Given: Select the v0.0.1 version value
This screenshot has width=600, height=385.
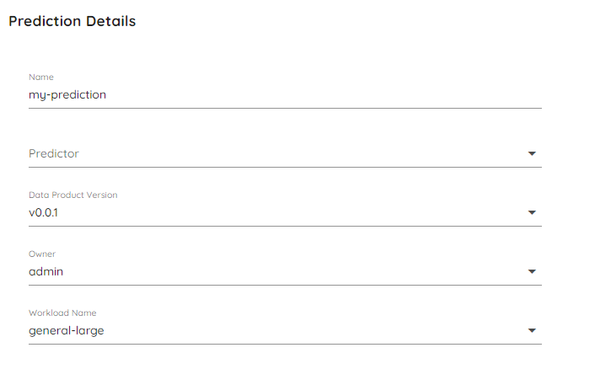Looking at the screenshot, I should point(43,212).
